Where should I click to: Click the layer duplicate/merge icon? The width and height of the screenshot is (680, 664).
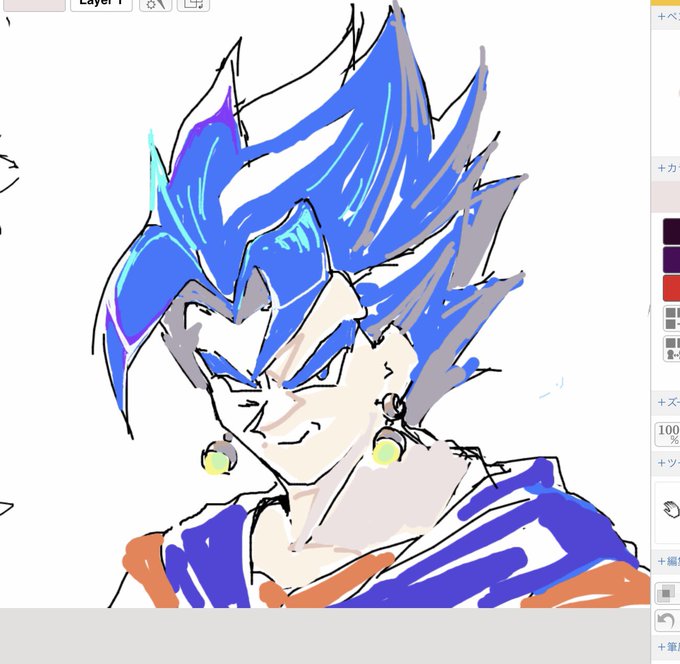pyautogui.click(x=193, y=4)
